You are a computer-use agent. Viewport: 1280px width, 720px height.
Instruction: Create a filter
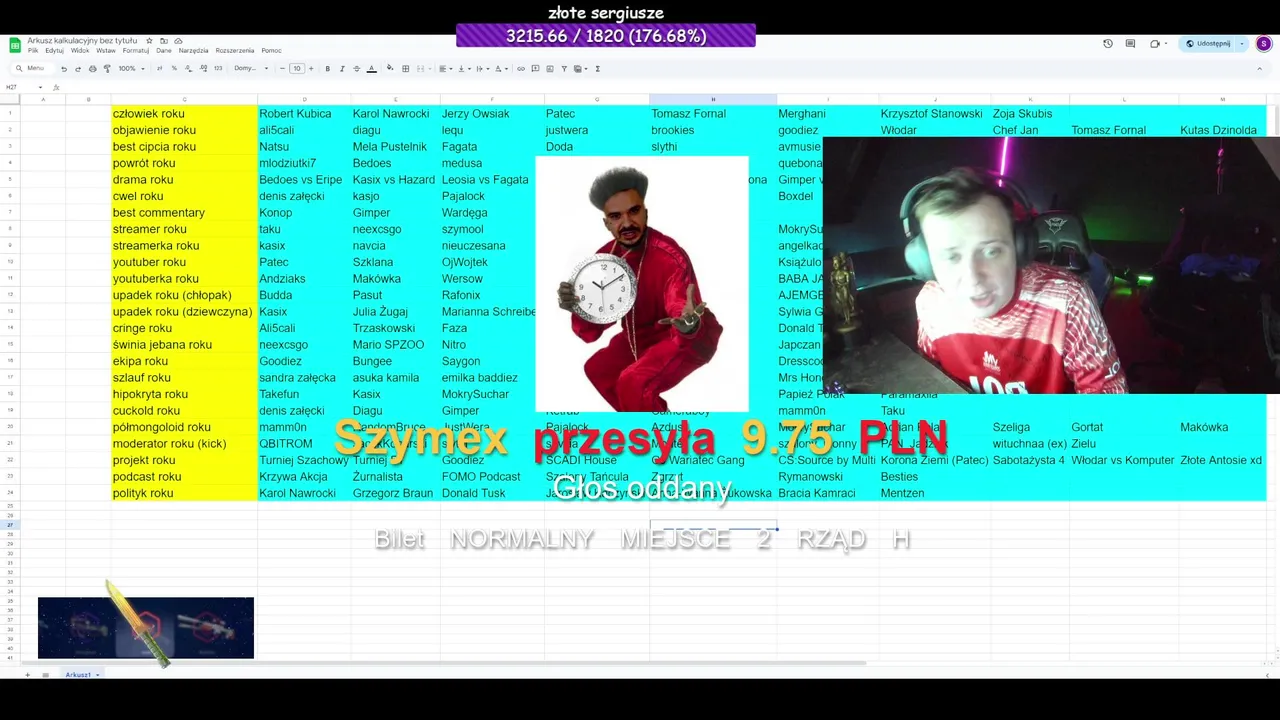[564, 69]
